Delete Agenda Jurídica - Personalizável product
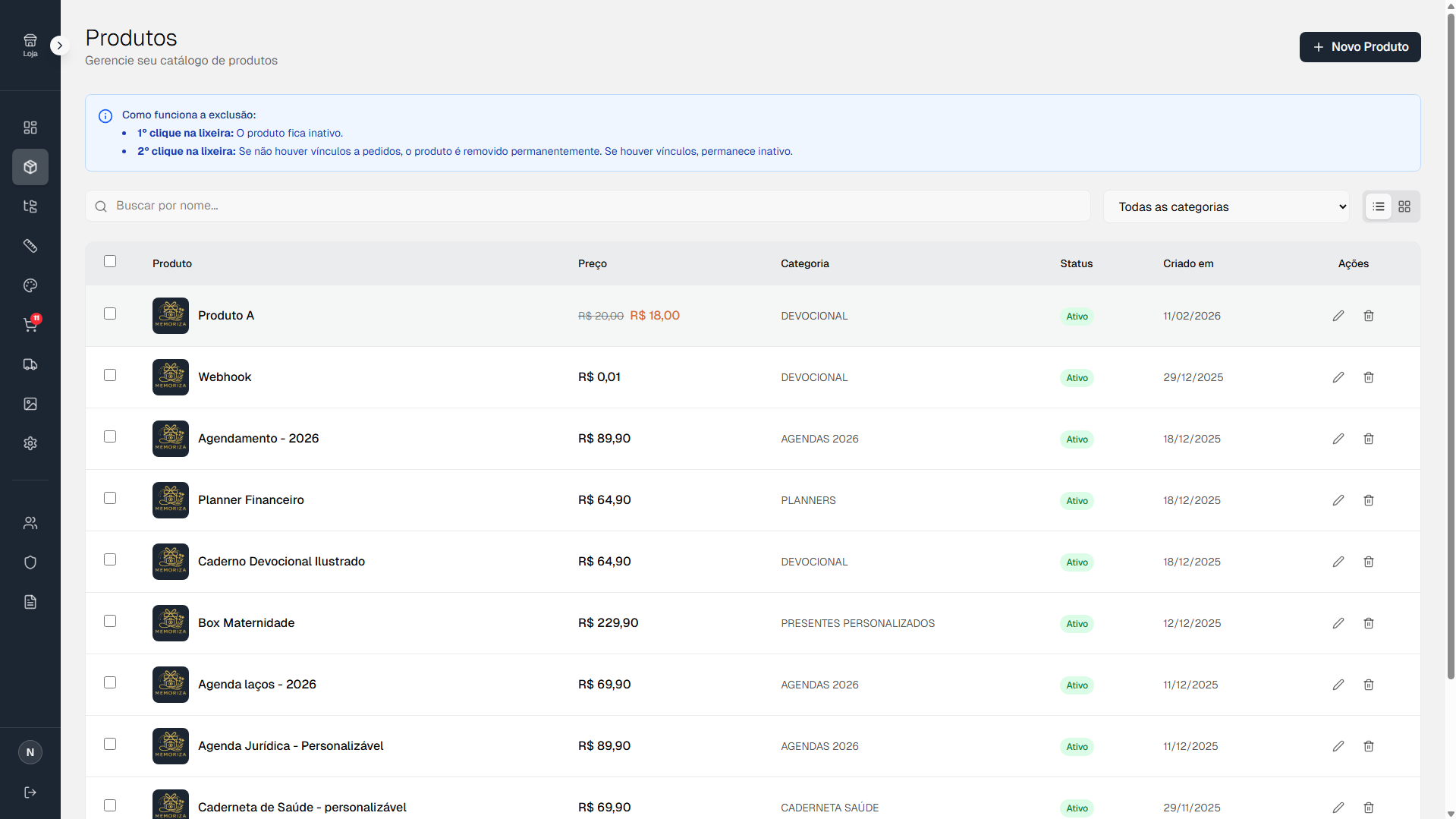Image resolution: width=1456 pixels, height=819 pixels. (1369, 746)
